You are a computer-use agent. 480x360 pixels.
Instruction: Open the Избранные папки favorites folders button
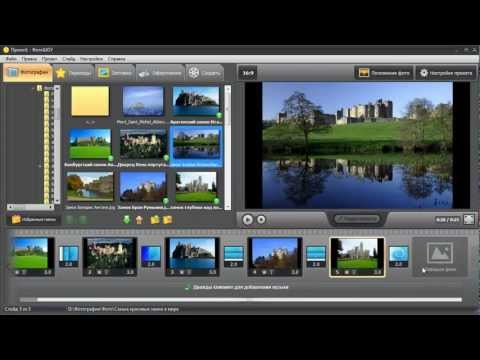[34, 220]
